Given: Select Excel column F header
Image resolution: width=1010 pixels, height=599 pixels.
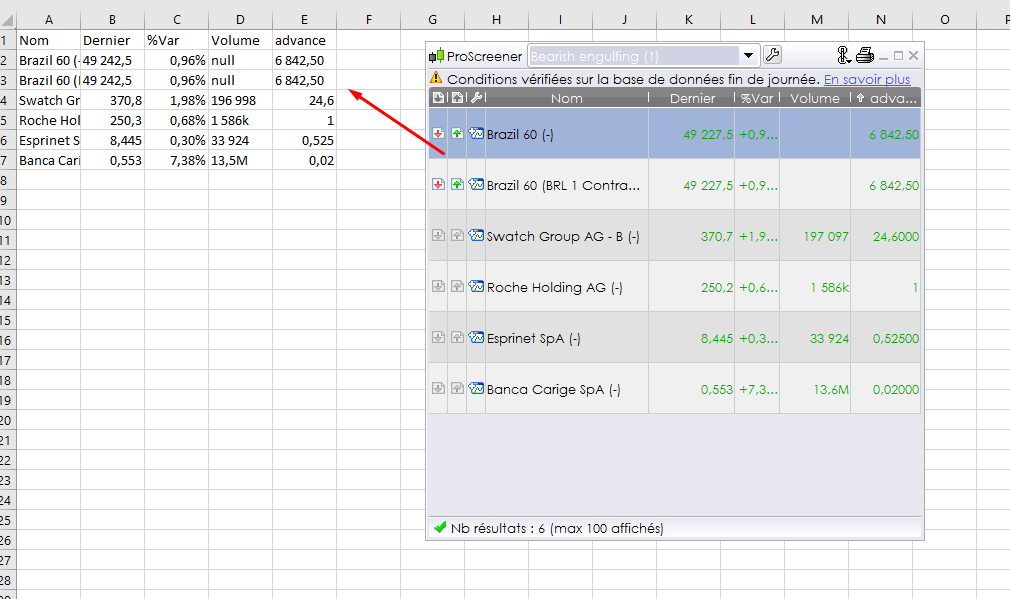Looking at the screenshot, I should tap(368, 19).
